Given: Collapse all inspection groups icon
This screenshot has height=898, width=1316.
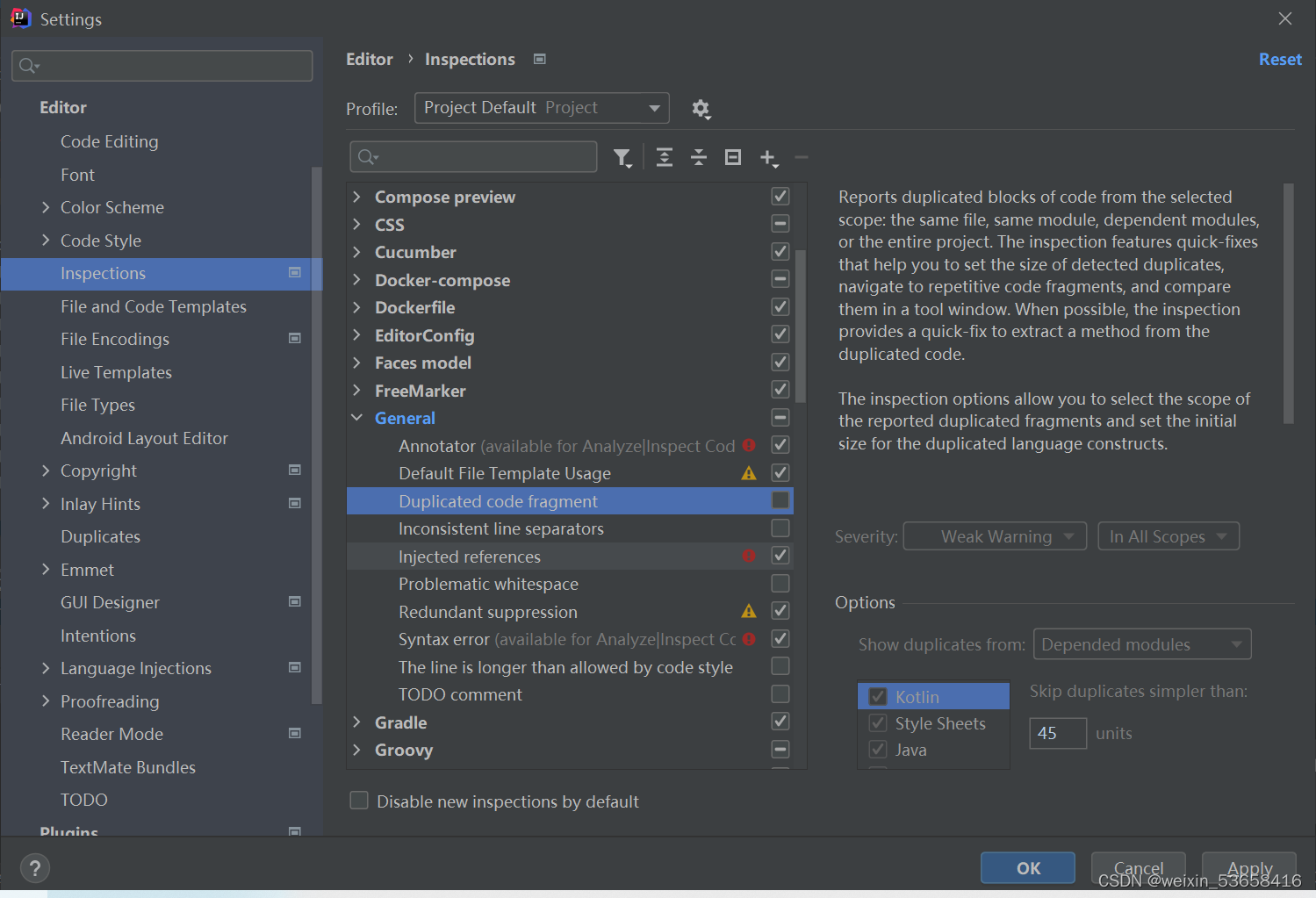Looking at the screenshot, I should [699, 158].
